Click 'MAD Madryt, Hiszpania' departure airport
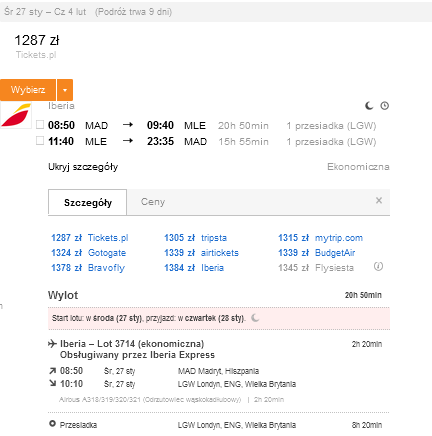This screenshot has height=436, width=432. (218, 371)
